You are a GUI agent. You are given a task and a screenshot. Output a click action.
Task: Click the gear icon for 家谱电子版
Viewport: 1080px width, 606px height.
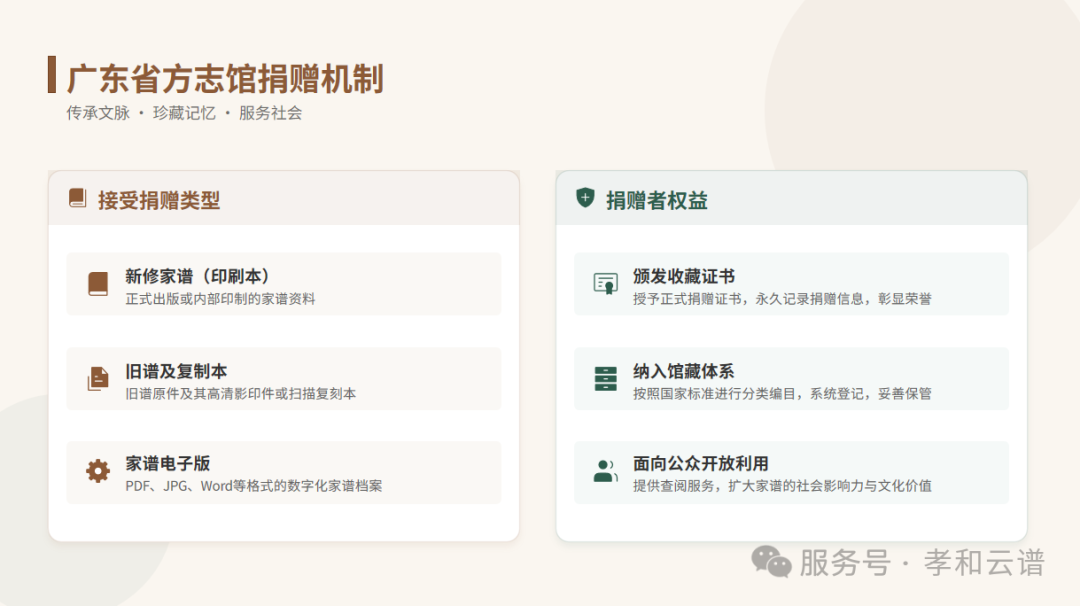98,471
